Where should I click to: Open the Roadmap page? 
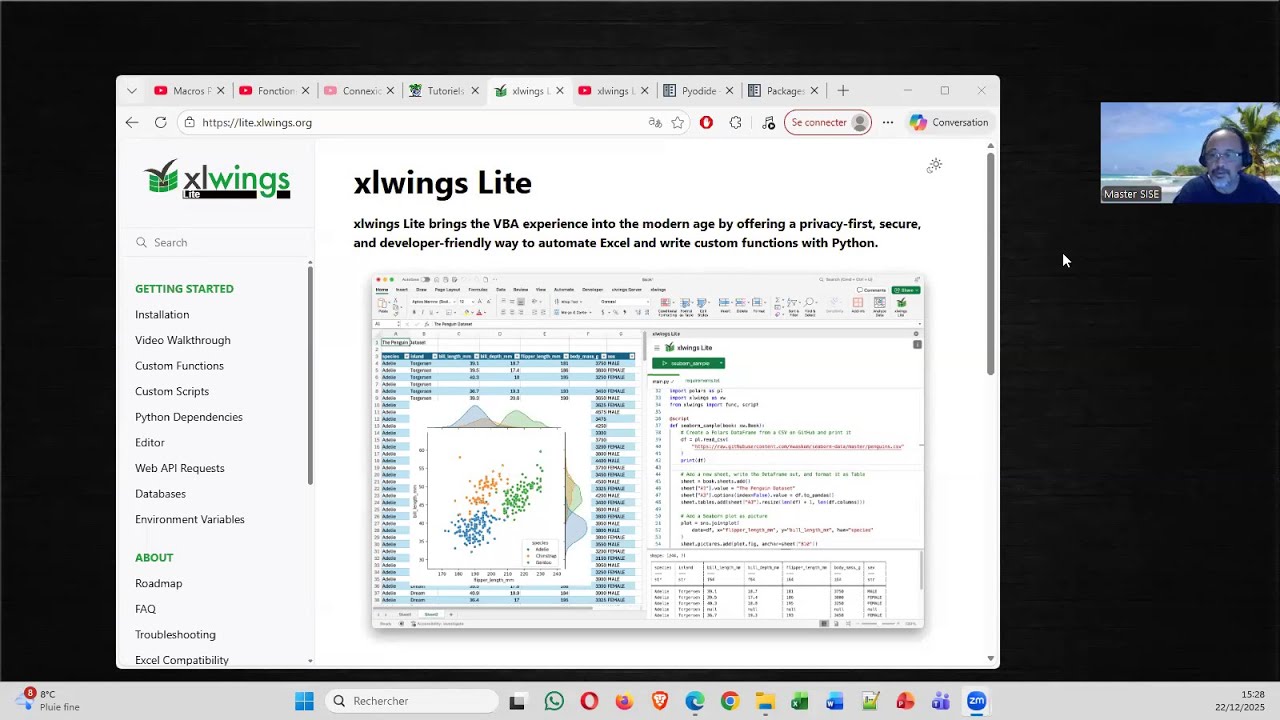159,583
